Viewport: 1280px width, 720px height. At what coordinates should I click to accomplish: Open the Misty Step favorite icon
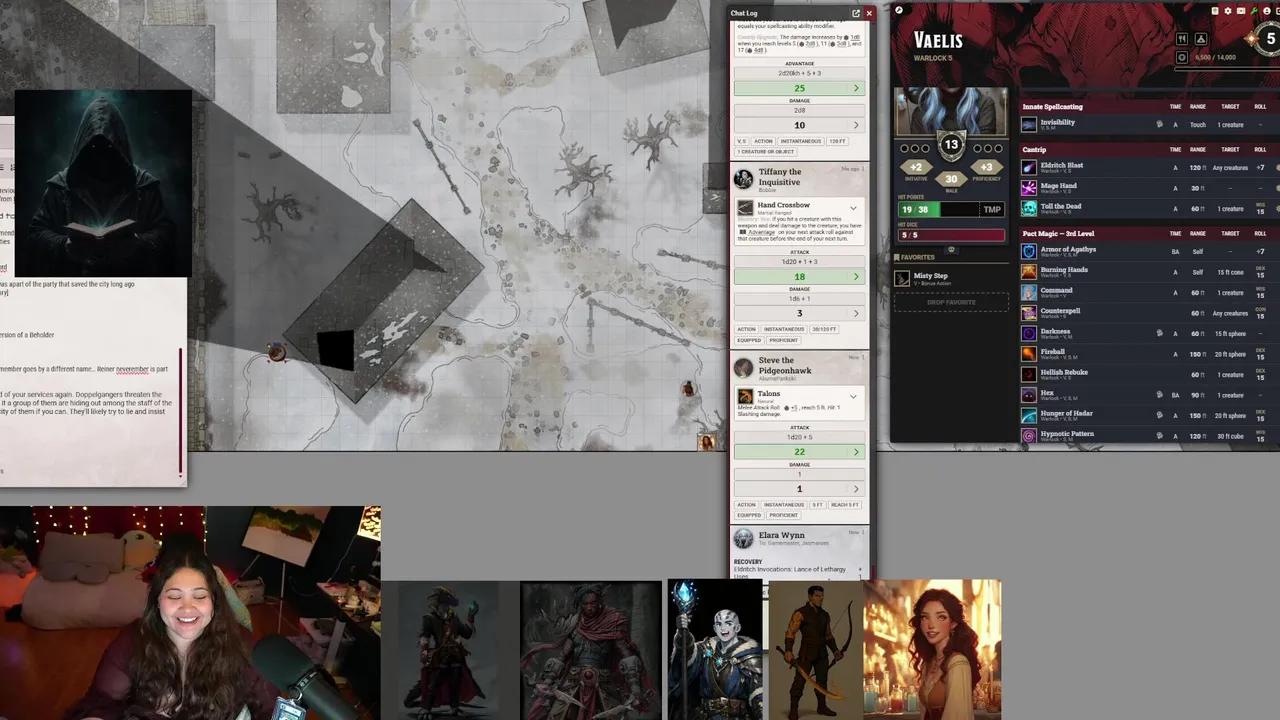(x=901, y=278)
